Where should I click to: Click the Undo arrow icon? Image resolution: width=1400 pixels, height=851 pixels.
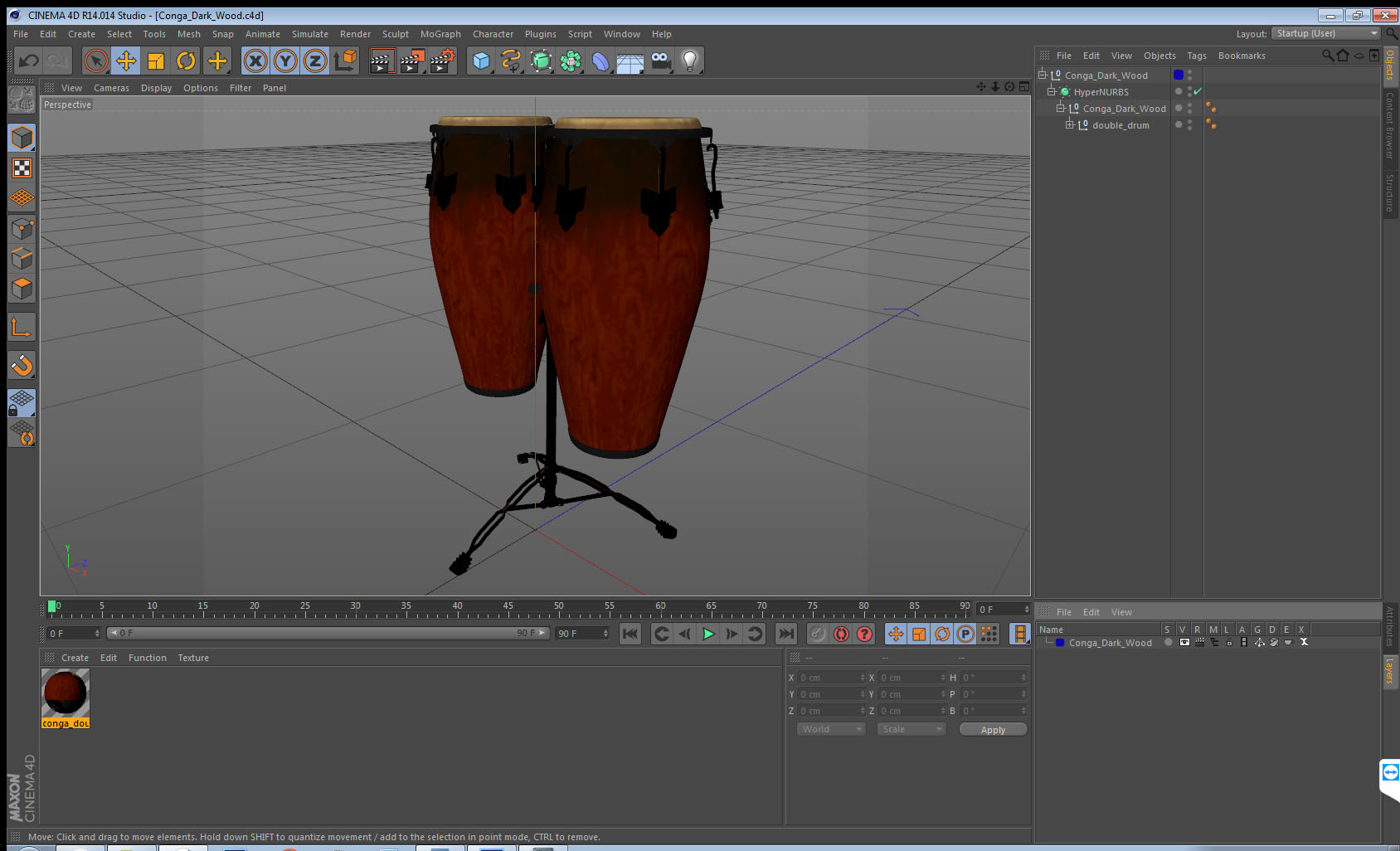pos(28,61)
